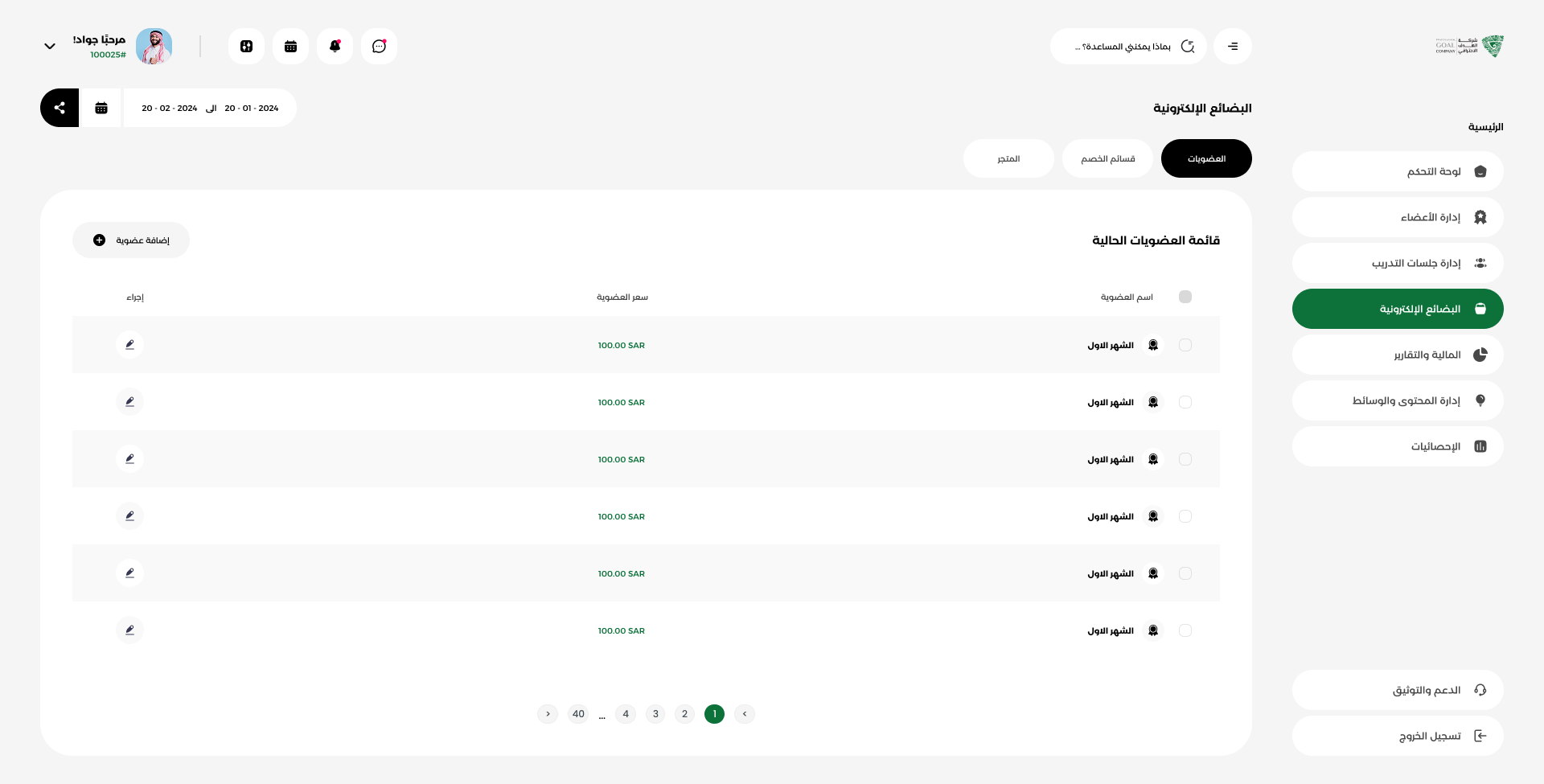Check the first membership row checkbox
The height and width of the screenshot is (784, 1544).
click(x=1185, y=345)
